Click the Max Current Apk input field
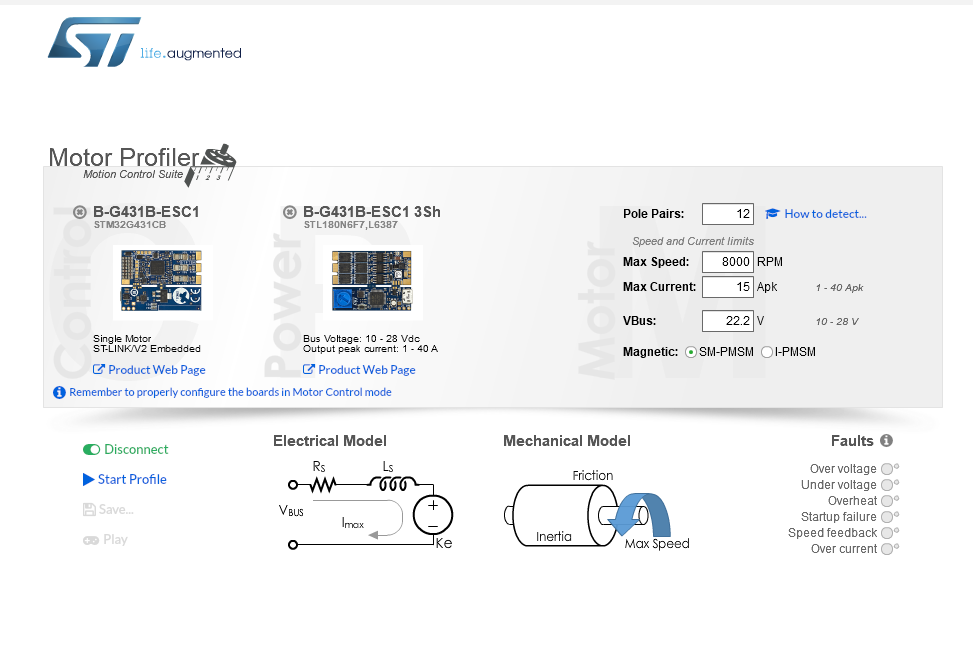Screen dimensions: 973x649 [728, 287]
